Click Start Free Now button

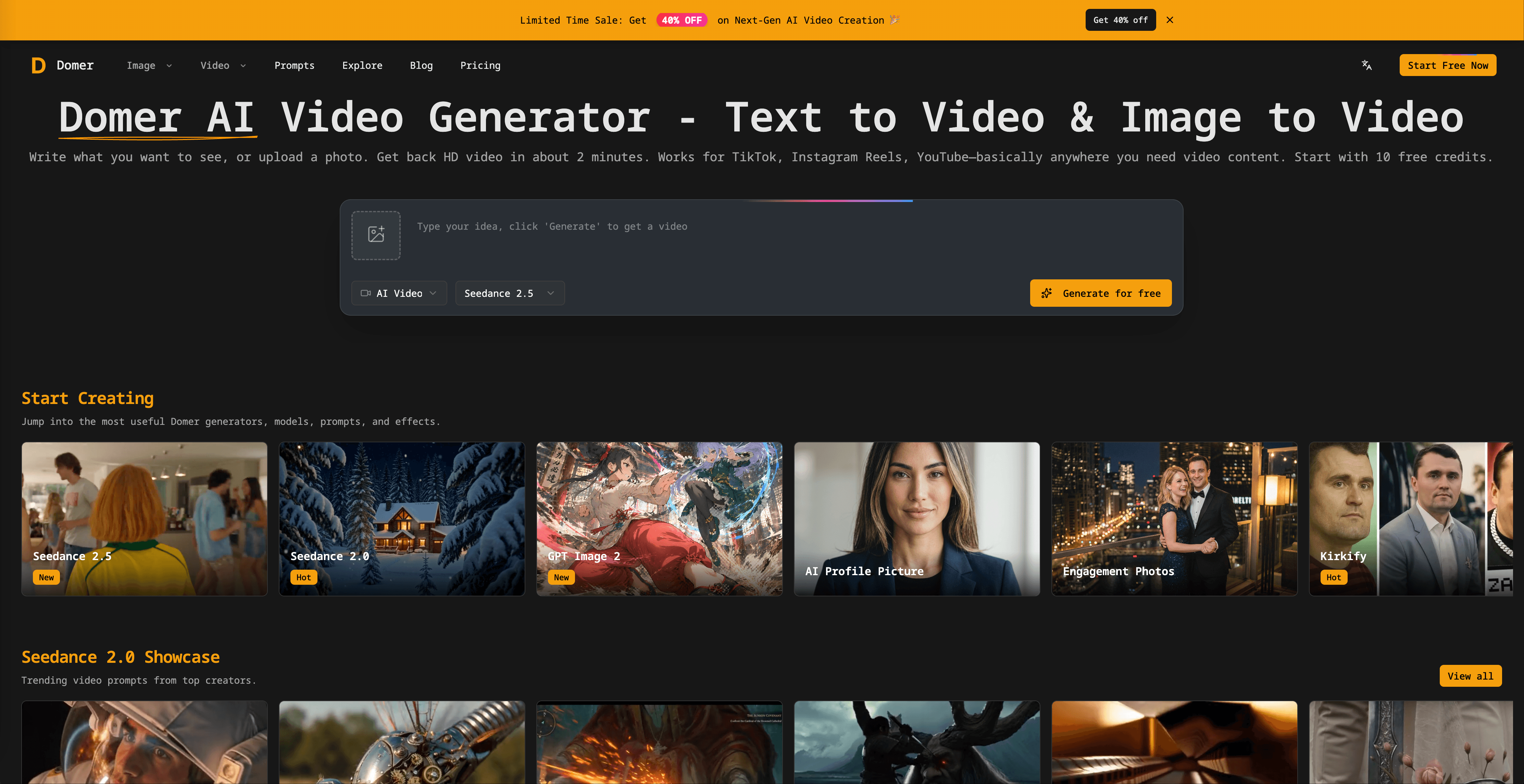[1448, 66]
